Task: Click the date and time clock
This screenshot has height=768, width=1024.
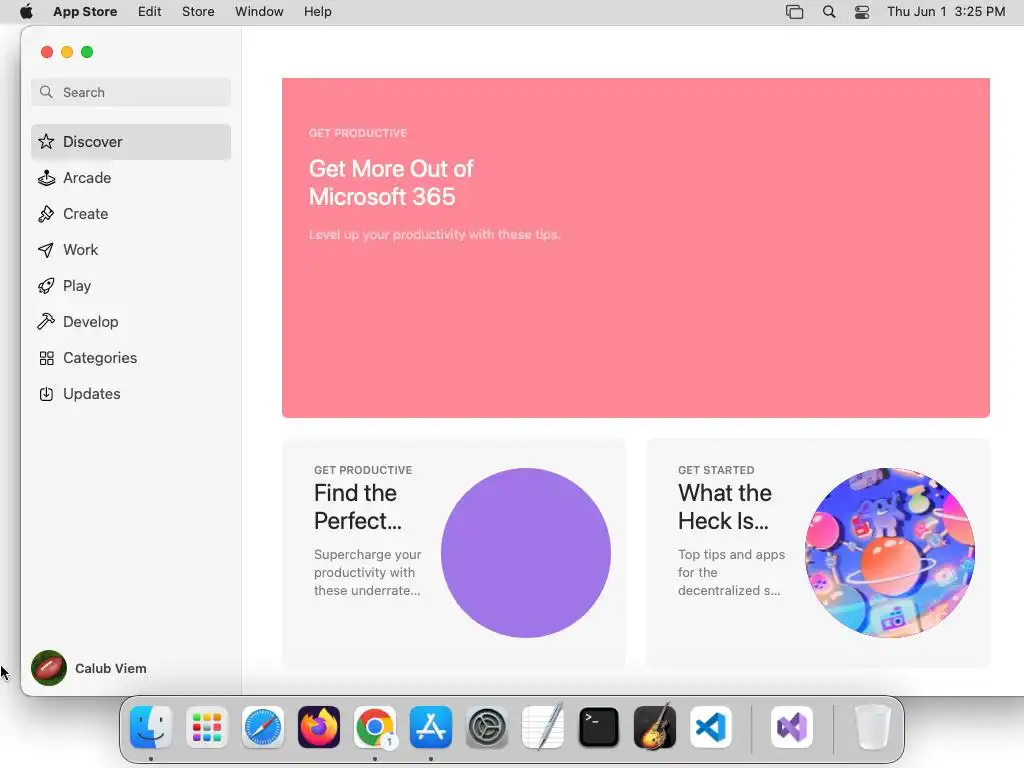Action: pyautogui.click(x=946, y=12)
